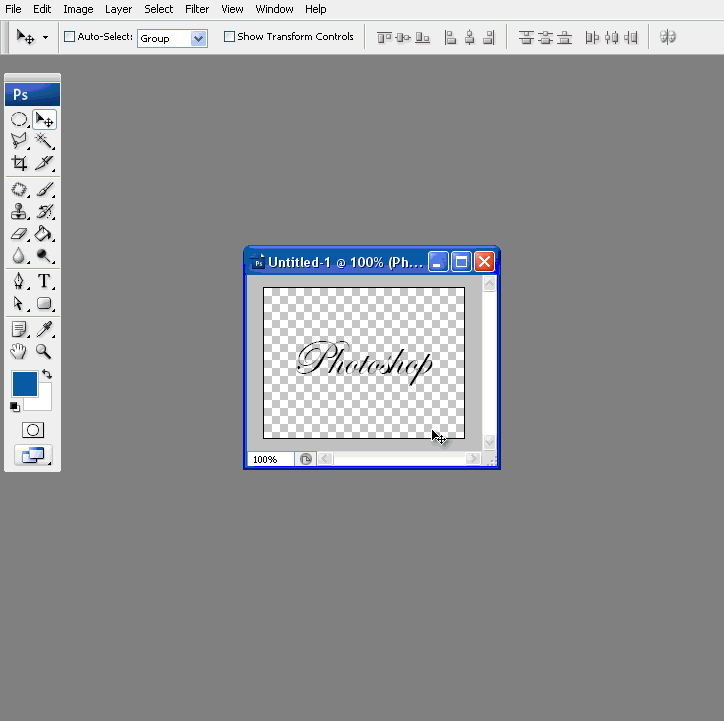Click the blue foreground color swatch
Image resolution: width=724 pixels, height=721 pixels.
[24, 383]
